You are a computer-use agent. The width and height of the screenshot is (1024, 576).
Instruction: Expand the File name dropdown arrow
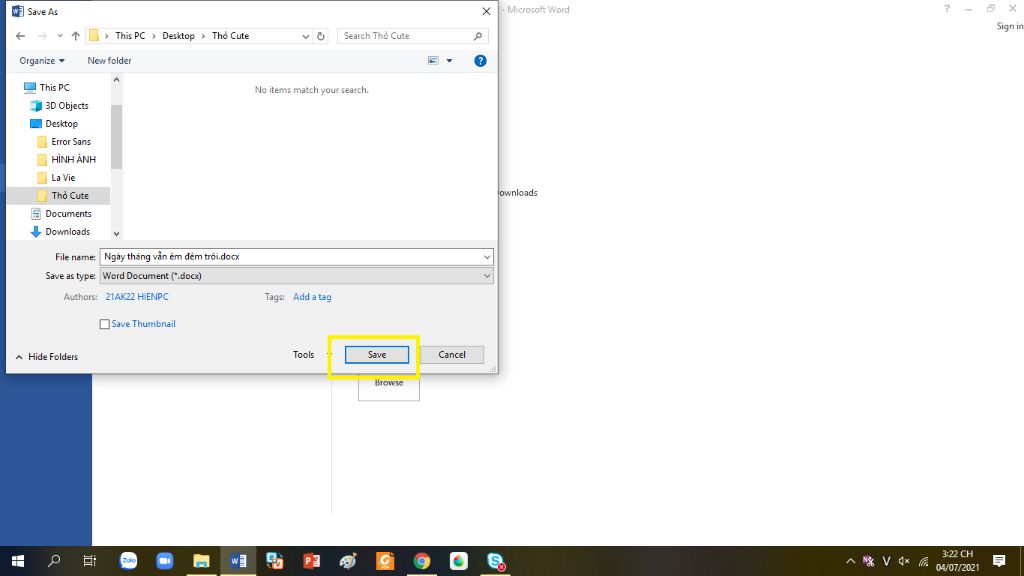click(x=487, y=257)
